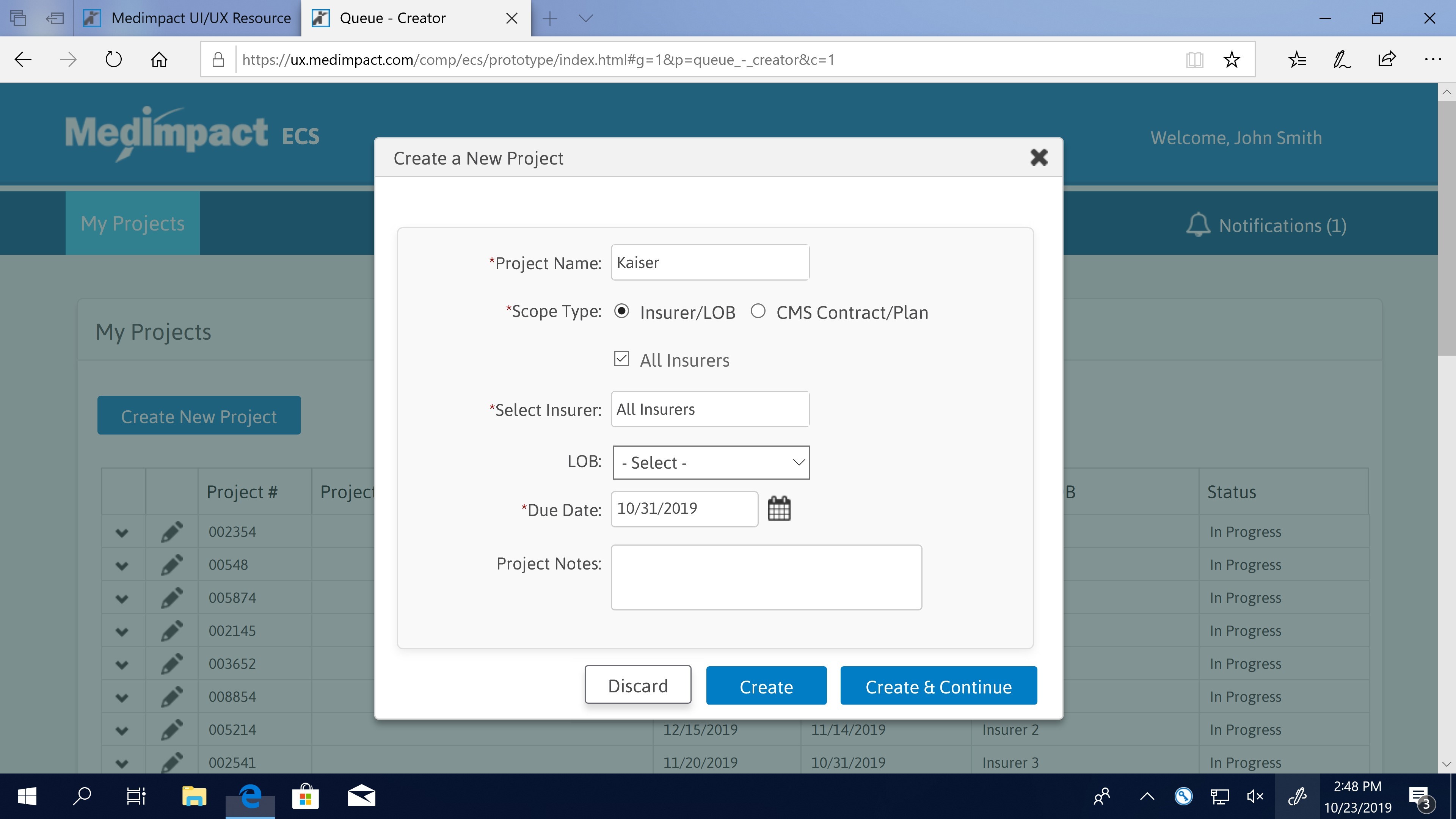
Task: Edit project 003652 with the pencil icon
Action: pyautogui.click(x=172, y=663)
